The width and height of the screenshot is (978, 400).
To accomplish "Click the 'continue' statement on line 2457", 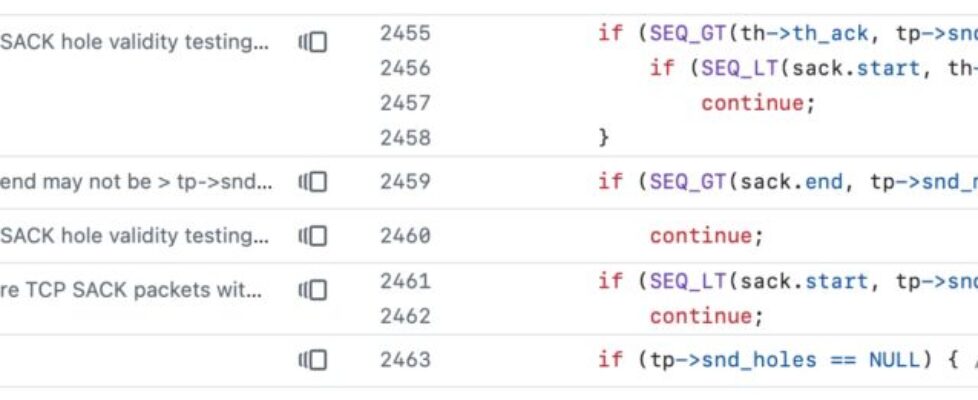I will (751, 103).
